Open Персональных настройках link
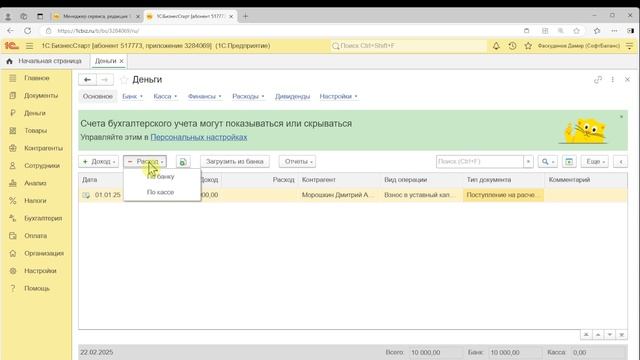The image size is (640, 360). 199,137
